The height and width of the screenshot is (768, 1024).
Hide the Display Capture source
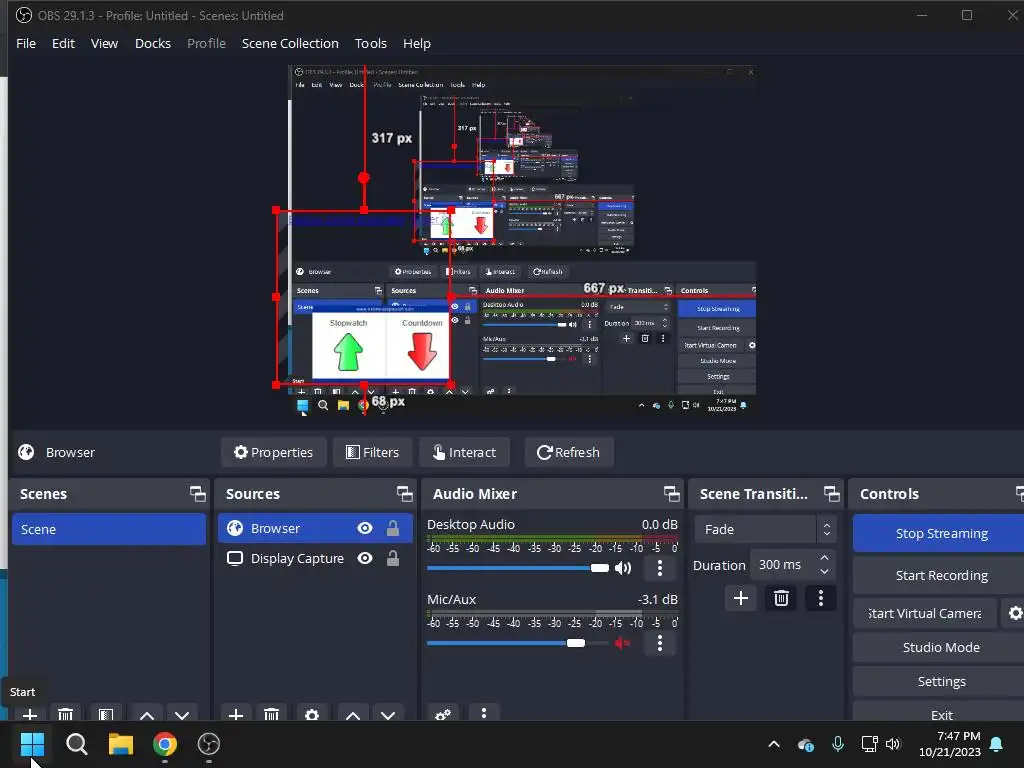365,558
